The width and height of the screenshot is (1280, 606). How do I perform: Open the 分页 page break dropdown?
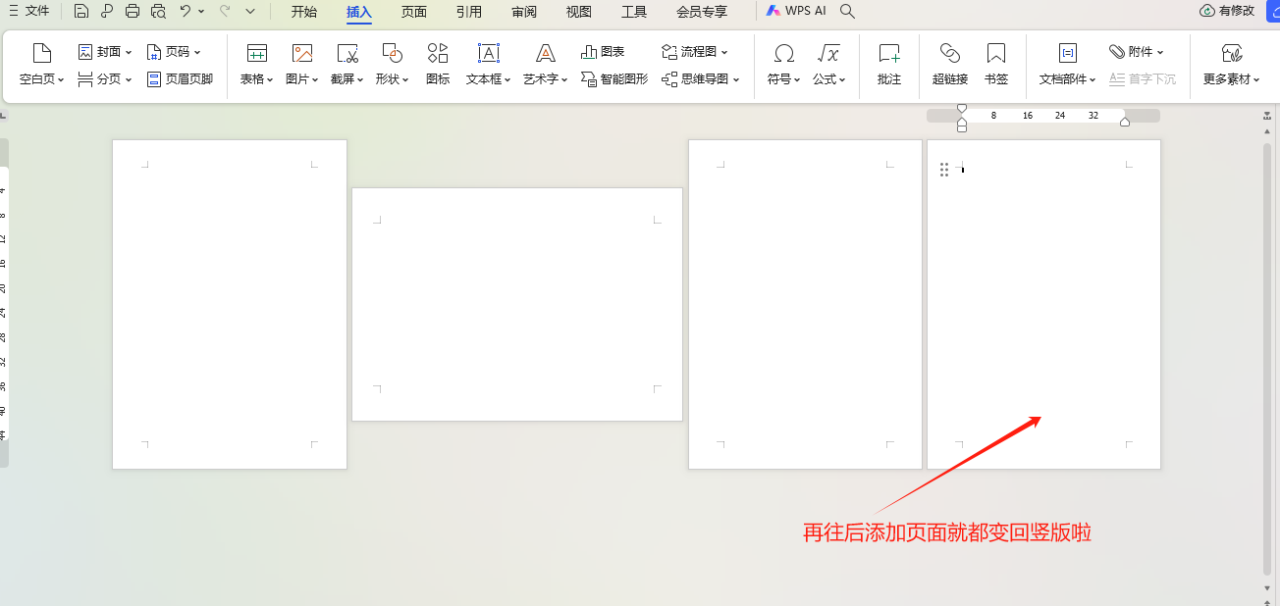[105, 79]
